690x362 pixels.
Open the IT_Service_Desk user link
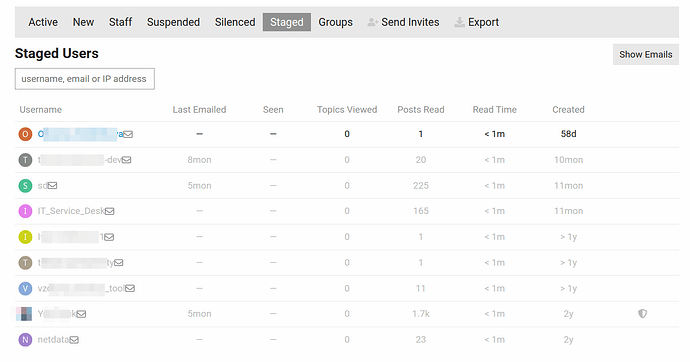click(x=71, y=211)
